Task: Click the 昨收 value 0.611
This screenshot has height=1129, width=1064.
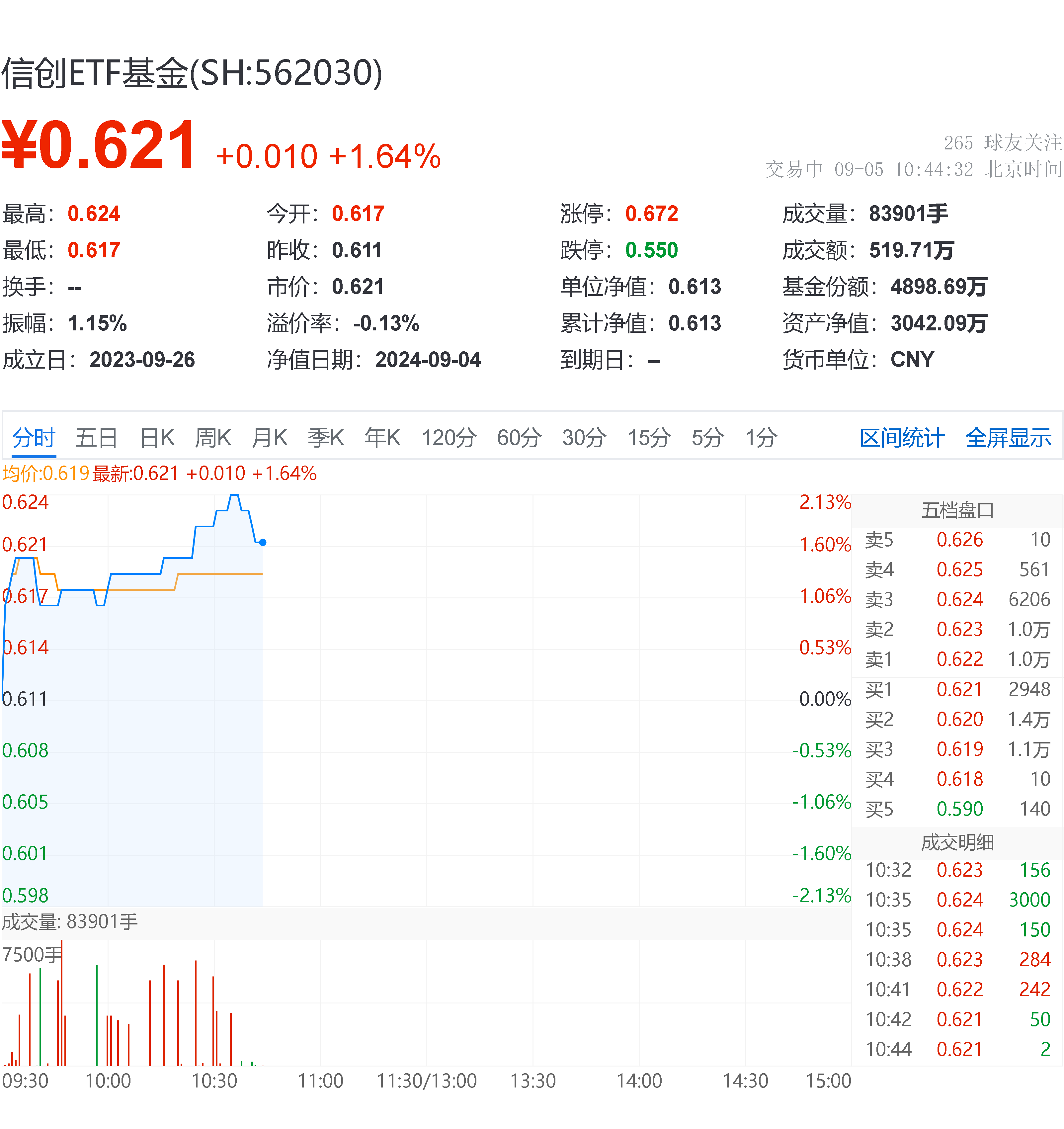Action: point(357,250)
